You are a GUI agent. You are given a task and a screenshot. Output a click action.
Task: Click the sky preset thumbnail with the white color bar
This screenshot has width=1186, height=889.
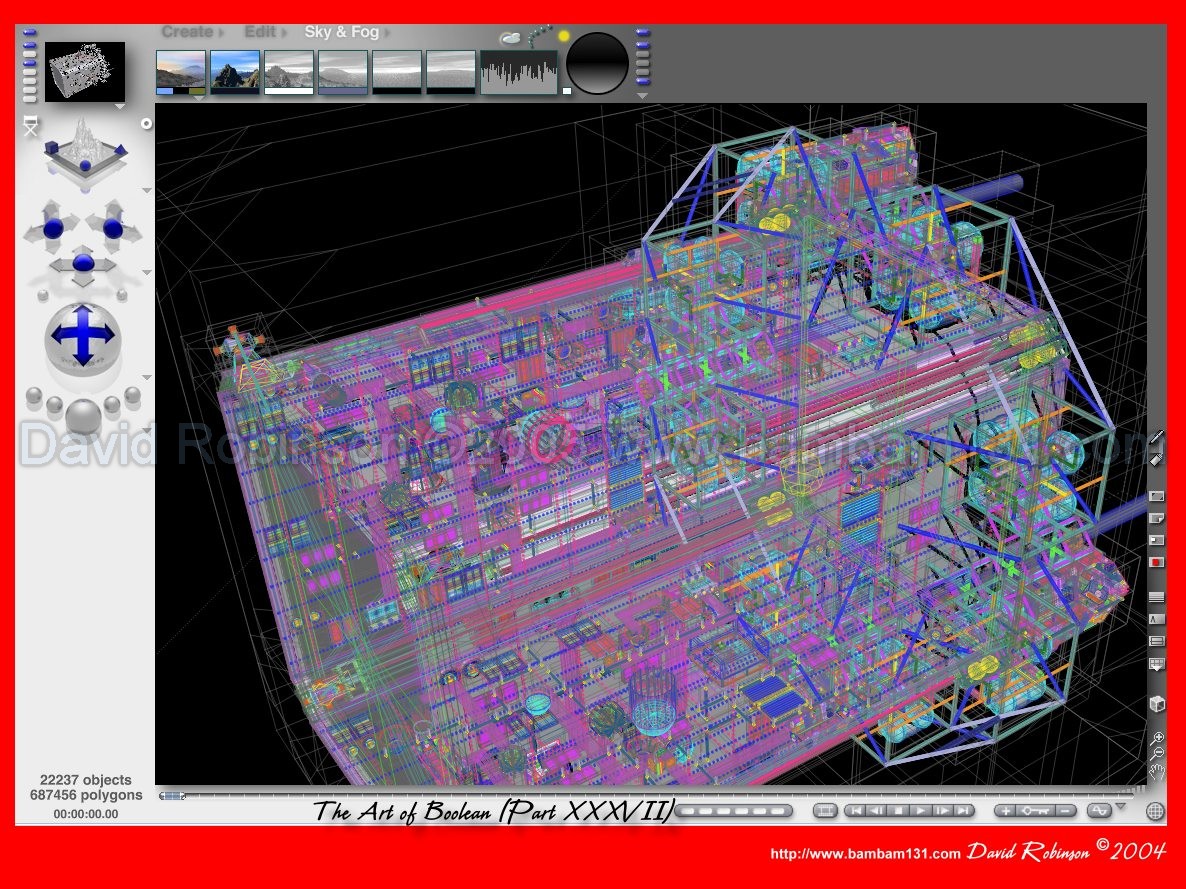tap(288, 72)
